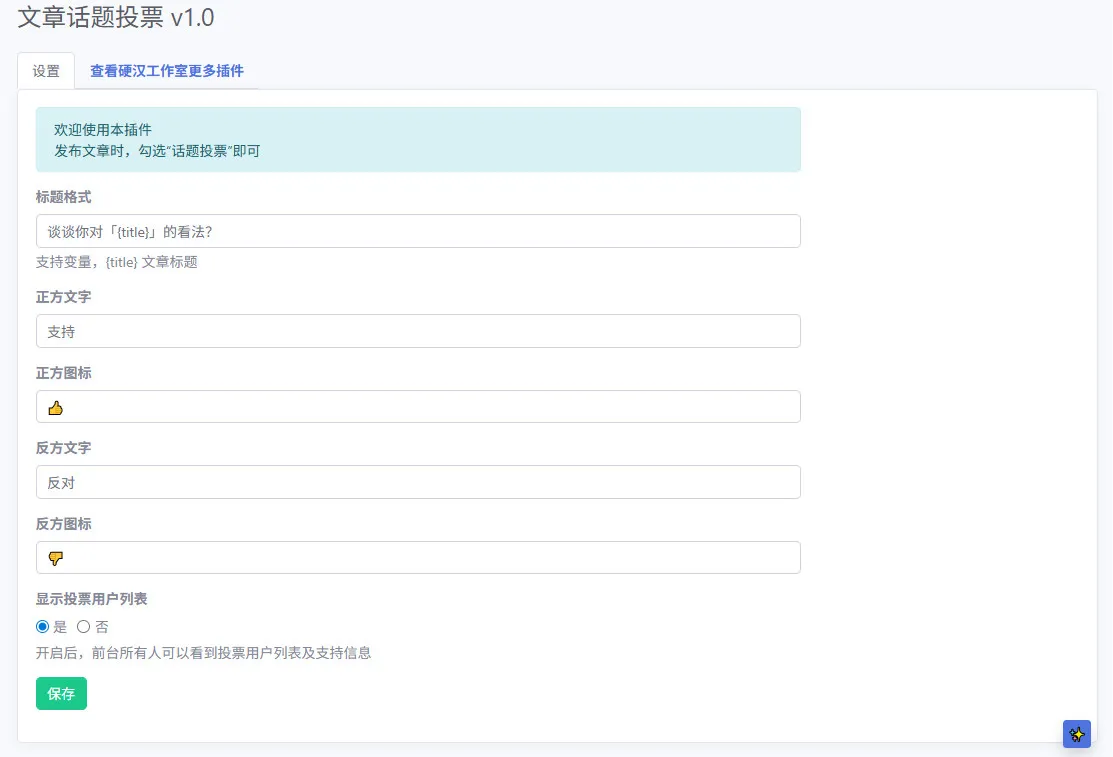Focus the 标题格式 input field

click(x=418, y=232)
